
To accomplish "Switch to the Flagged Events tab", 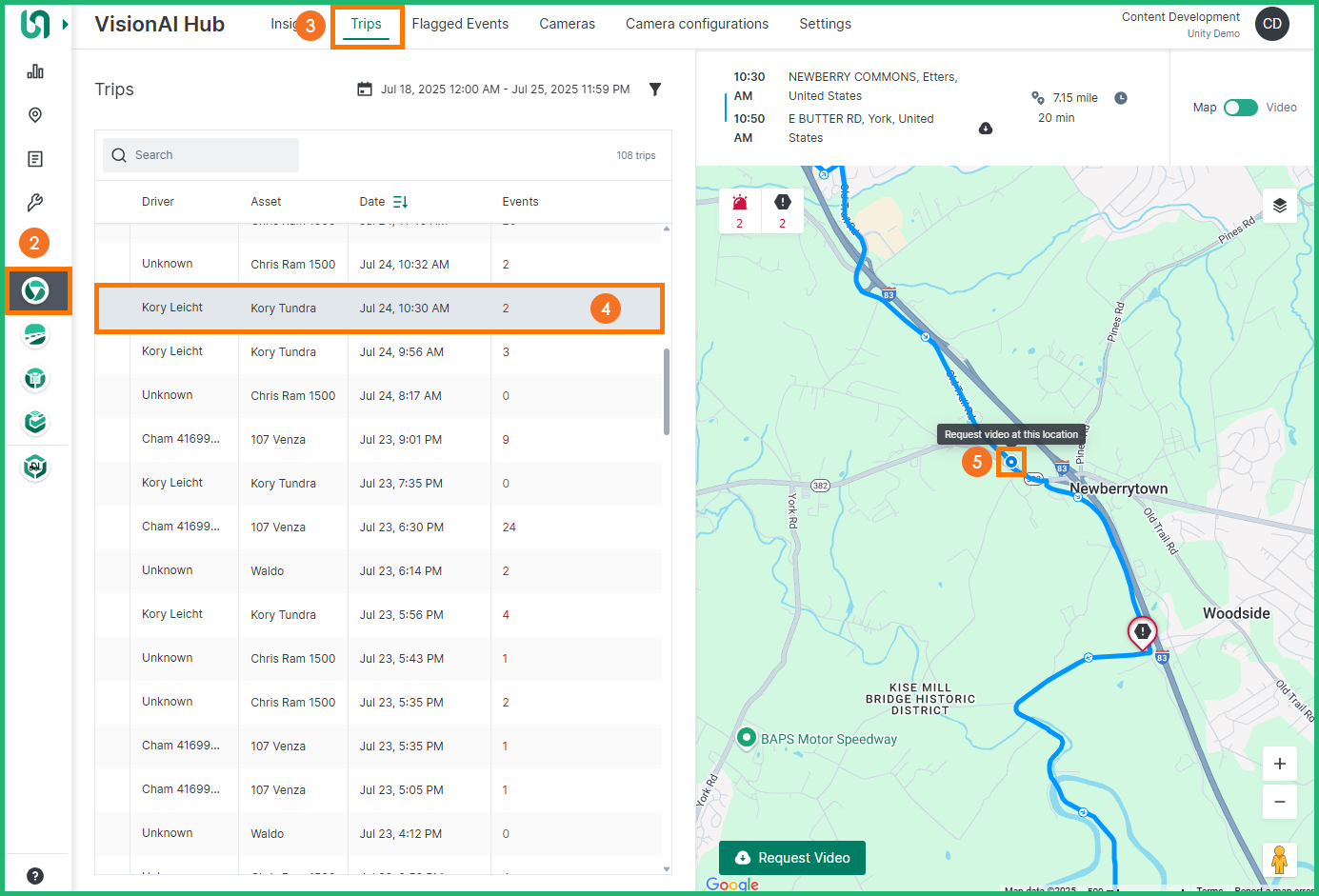I will pyautogui.click(x=460, y=24).
